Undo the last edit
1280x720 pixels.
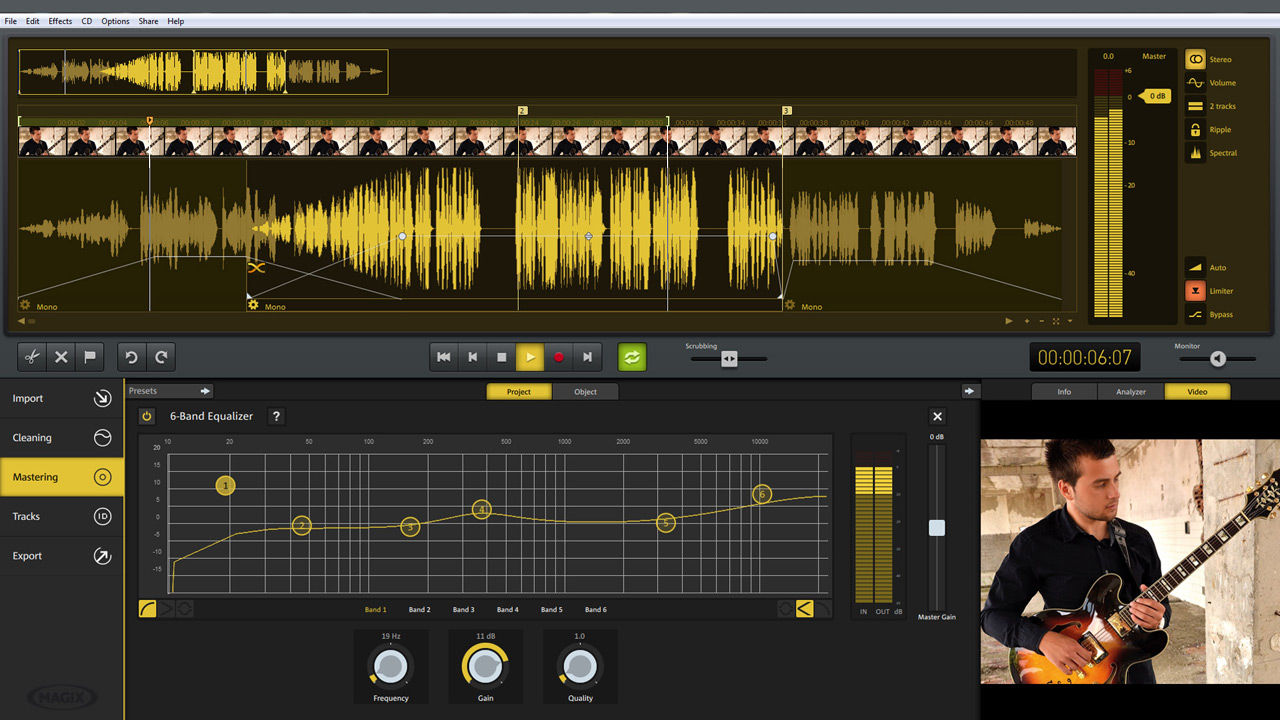pyautogui.click(x=132, y=356)
